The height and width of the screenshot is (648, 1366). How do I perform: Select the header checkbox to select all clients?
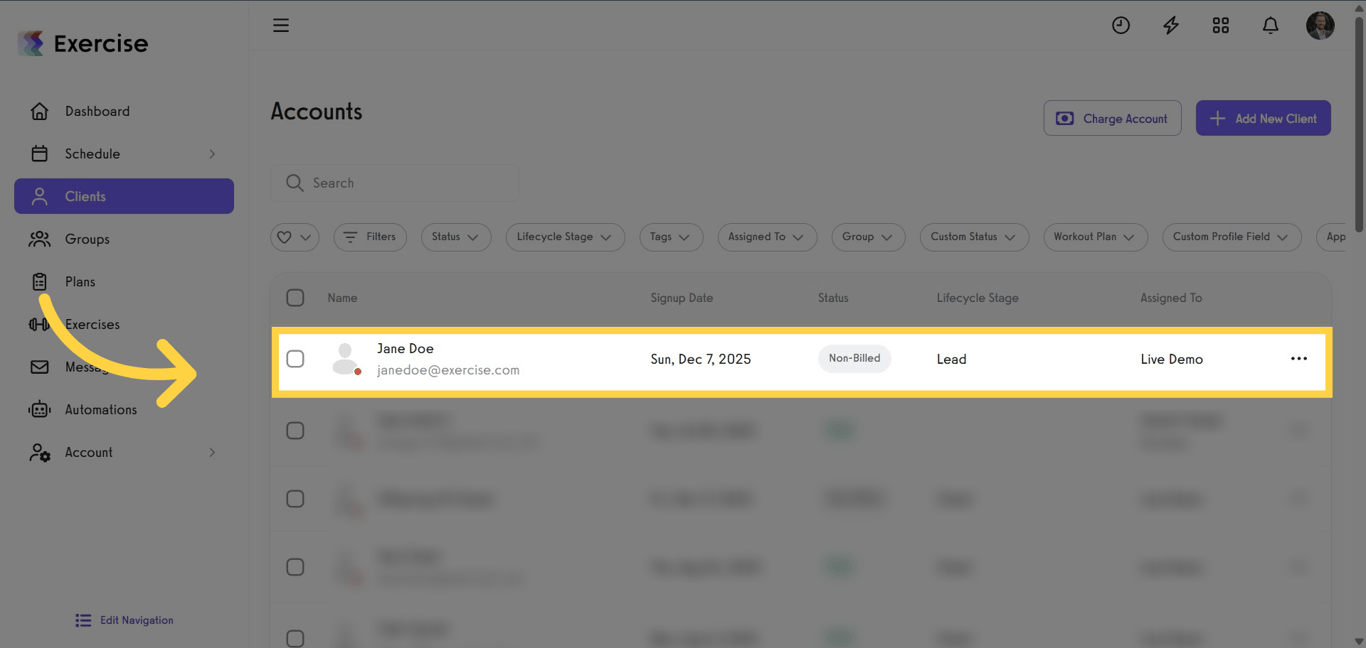tap(295, 297)
